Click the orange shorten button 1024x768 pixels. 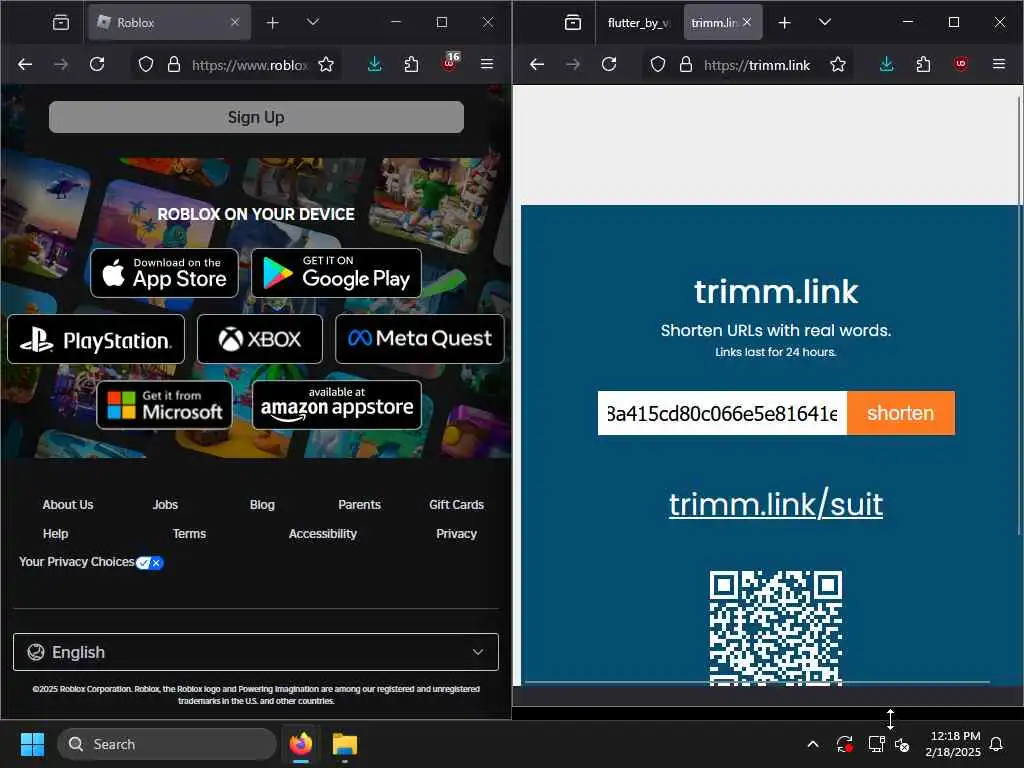901,413
